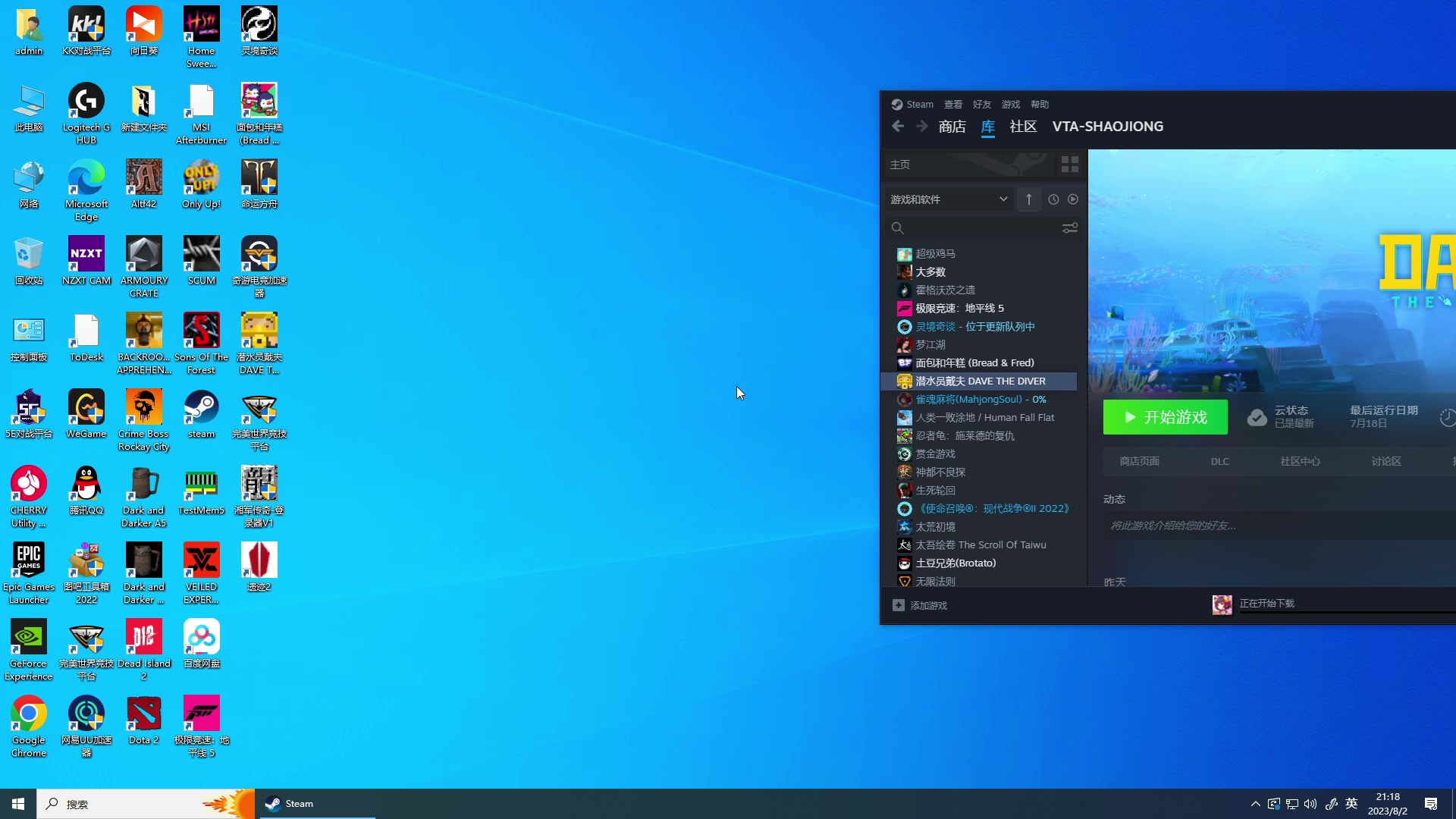Viewport: 1456px width, 819px height.
Task: Launch Dota 2 desktop shortcut
Action: 144,720
